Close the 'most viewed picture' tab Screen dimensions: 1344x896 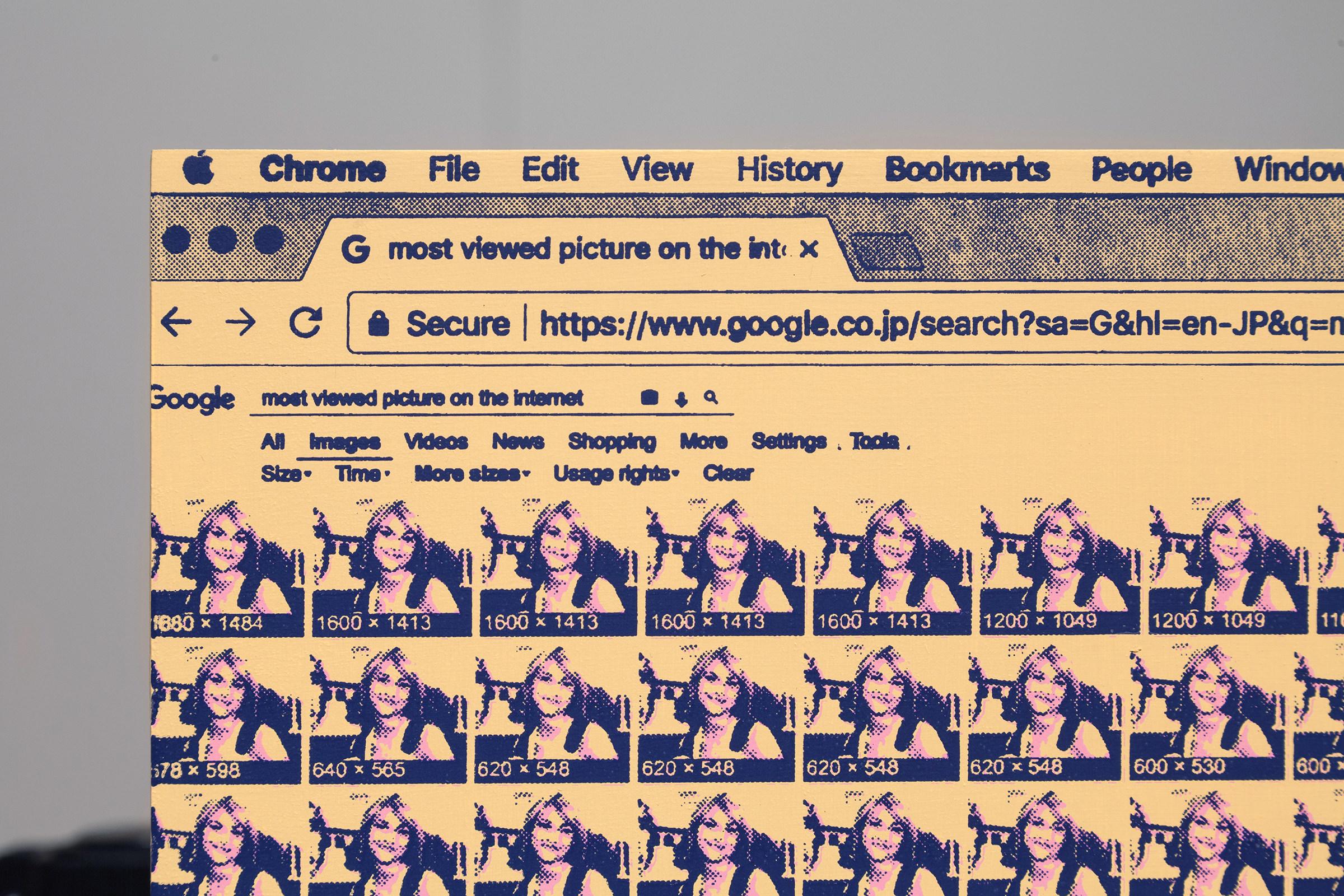809,249
